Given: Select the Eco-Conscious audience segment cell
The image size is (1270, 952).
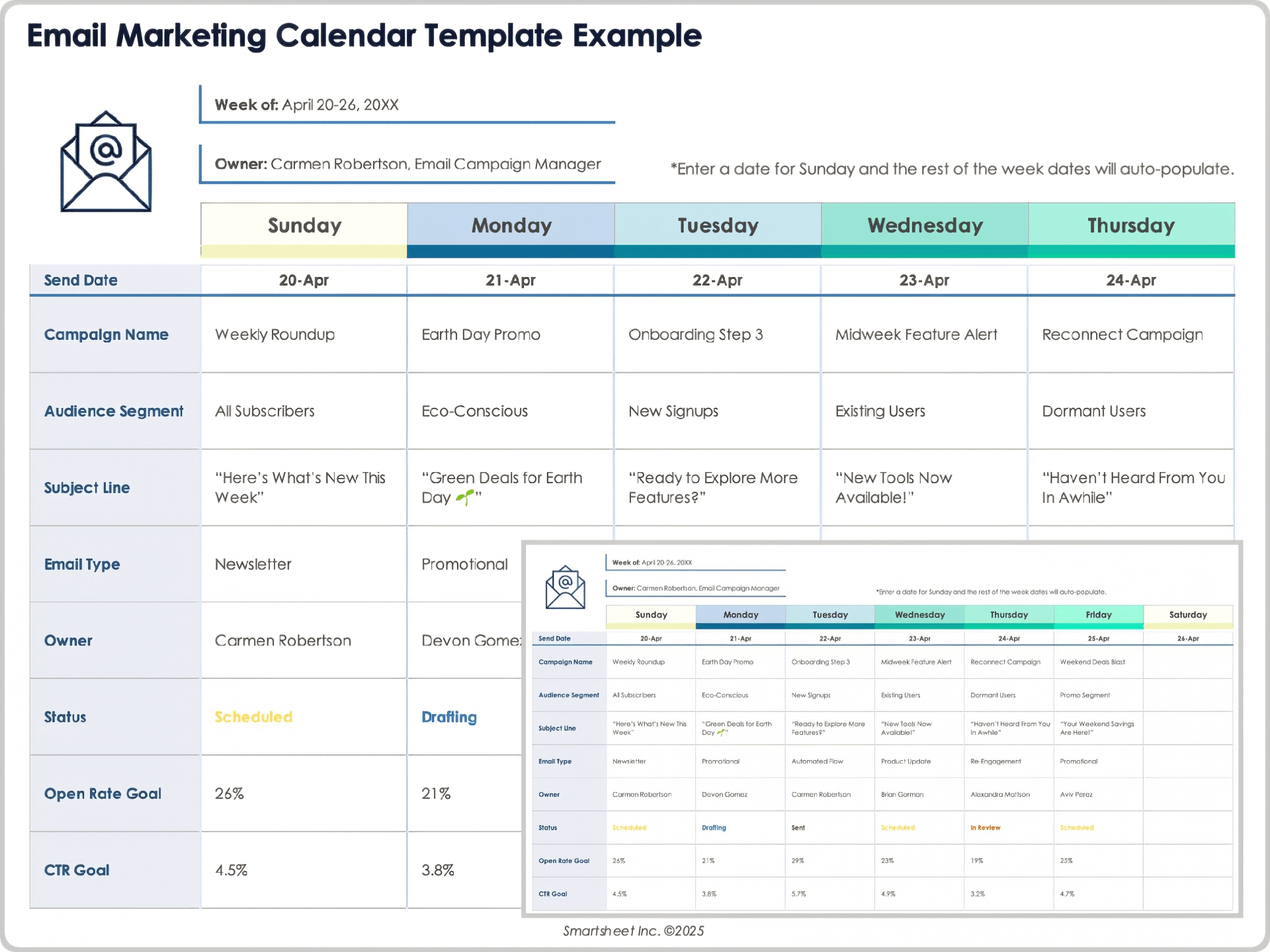Looking at the screenshot, I should click(475, 411).
